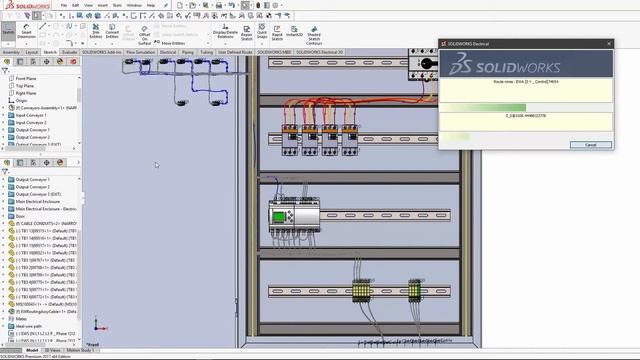Screen dimensions: 640x360
Task: Click the filter funnel in upper tree panel
Action: pyautogui.click(x=5, y=71)
